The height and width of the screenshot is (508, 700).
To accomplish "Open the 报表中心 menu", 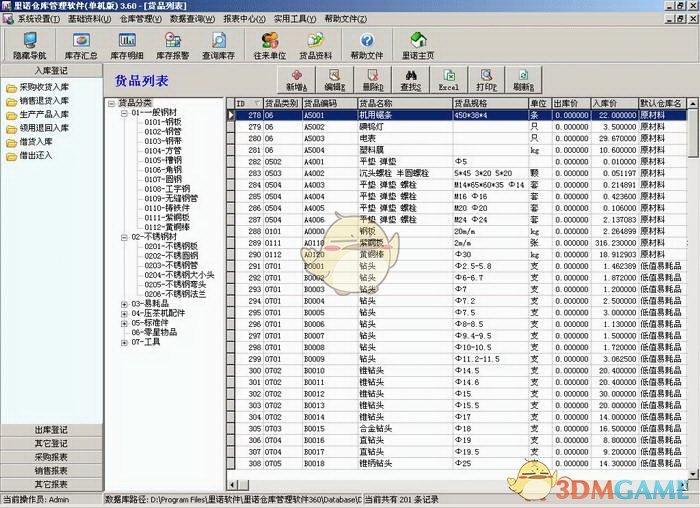I will [245, 19].
